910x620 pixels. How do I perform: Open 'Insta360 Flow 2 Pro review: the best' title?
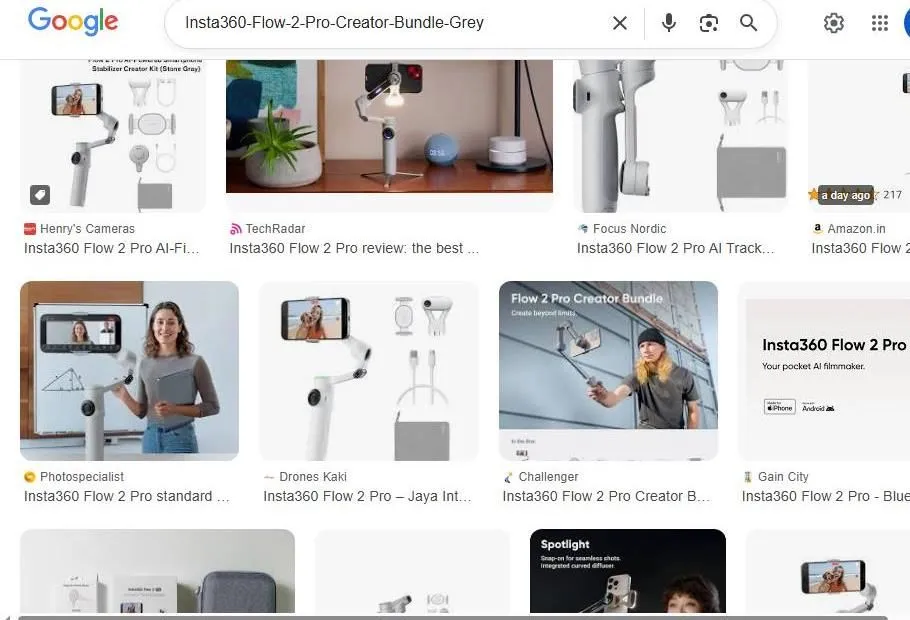pos(354,248)
